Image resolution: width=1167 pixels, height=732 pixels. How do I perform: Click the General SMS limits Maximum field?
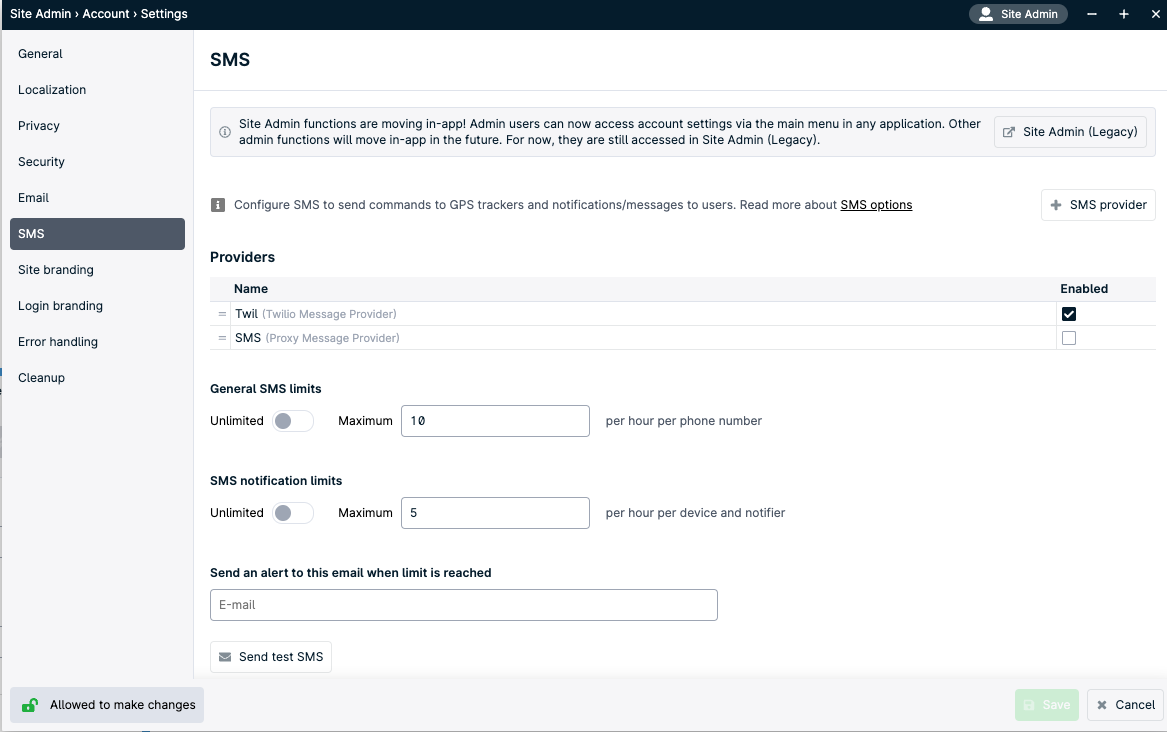[495, 421]
